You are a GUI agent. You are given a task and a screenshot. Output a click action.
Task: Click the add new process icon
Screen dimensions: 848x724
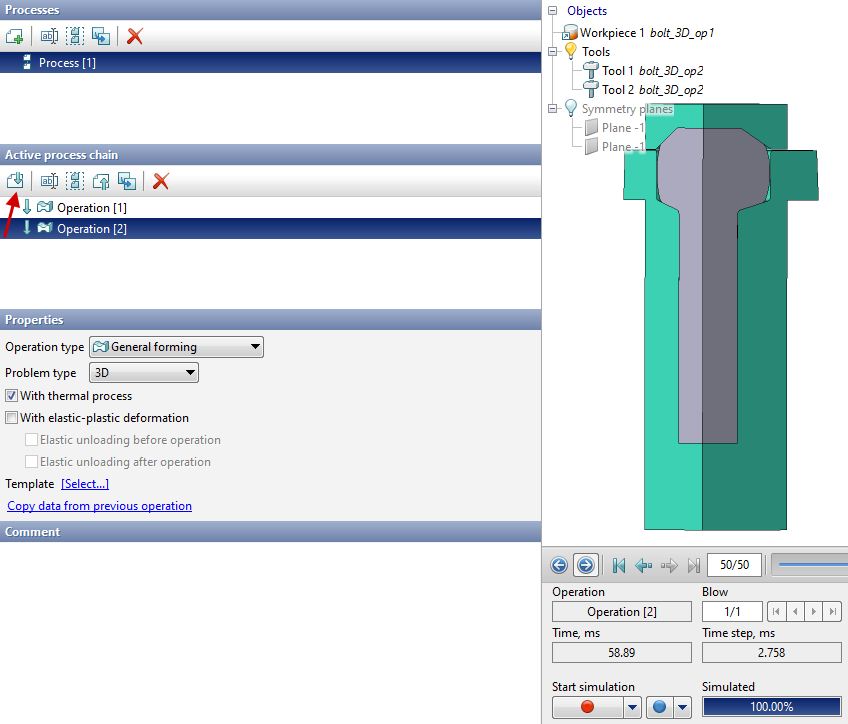click(14, 36)
